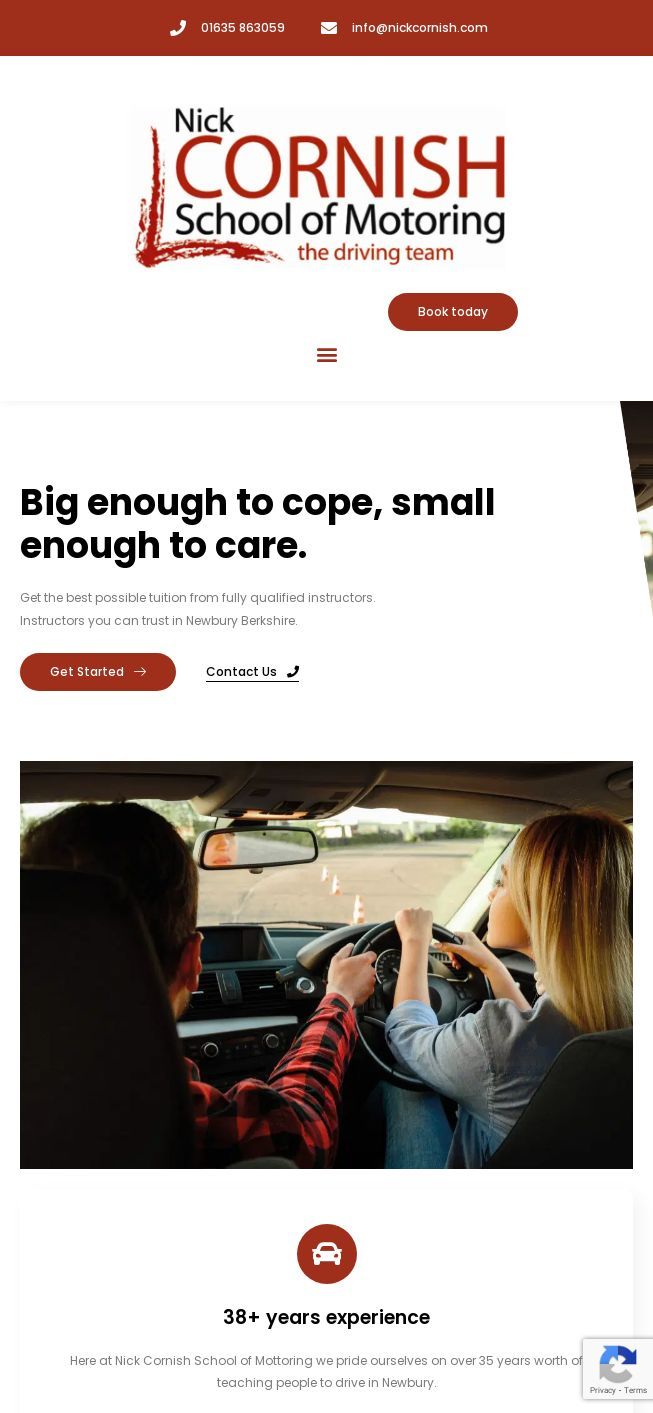Click the arrow icon in Get Started
Viewport: 653px width, 1413px height.
pos(140,672)
